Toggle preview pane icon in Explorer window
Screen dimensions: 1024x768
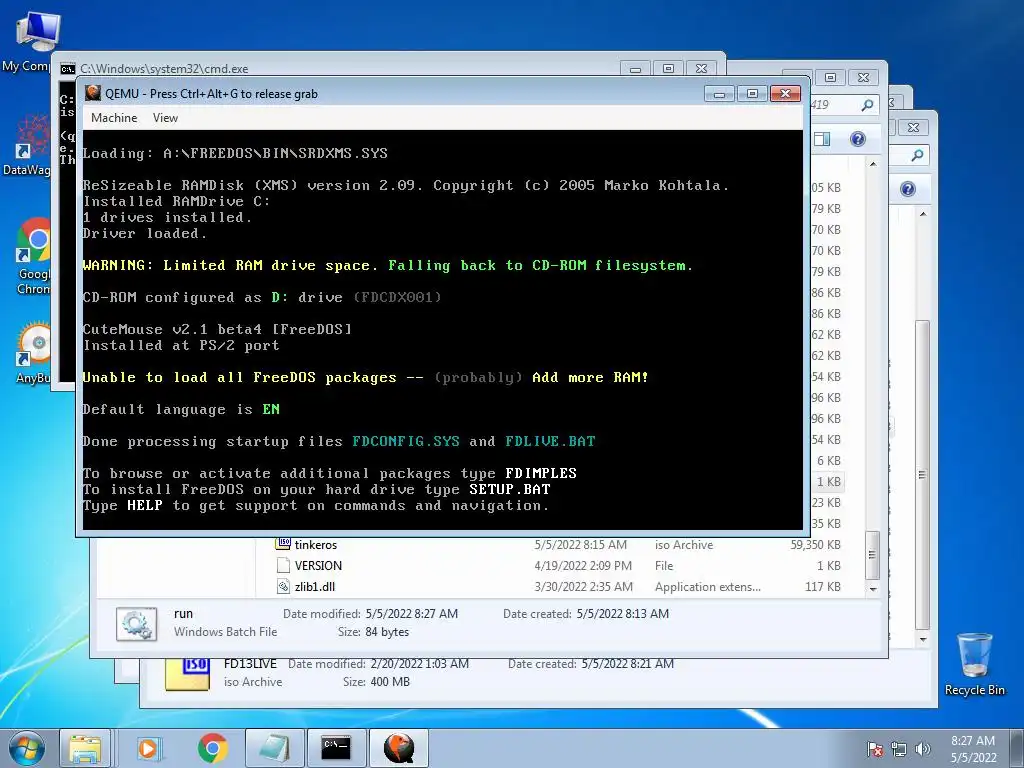[822, 138]
